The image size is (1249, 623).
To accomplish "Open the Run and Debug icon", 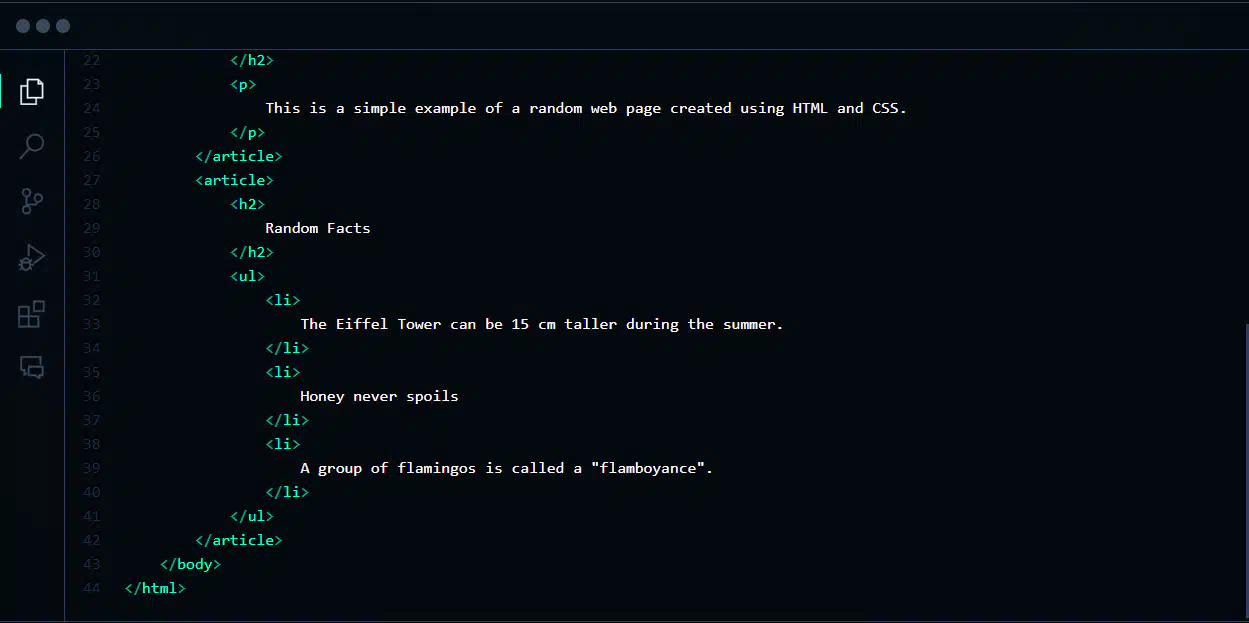I will tap(32, 258).
